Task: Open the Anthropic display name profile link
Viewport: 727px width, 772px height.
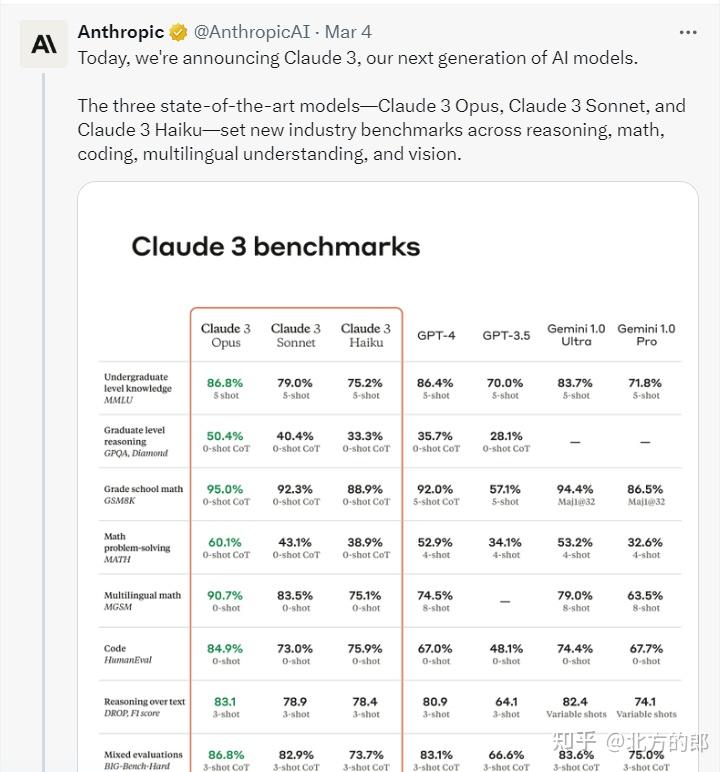Action: pos(120,32)
